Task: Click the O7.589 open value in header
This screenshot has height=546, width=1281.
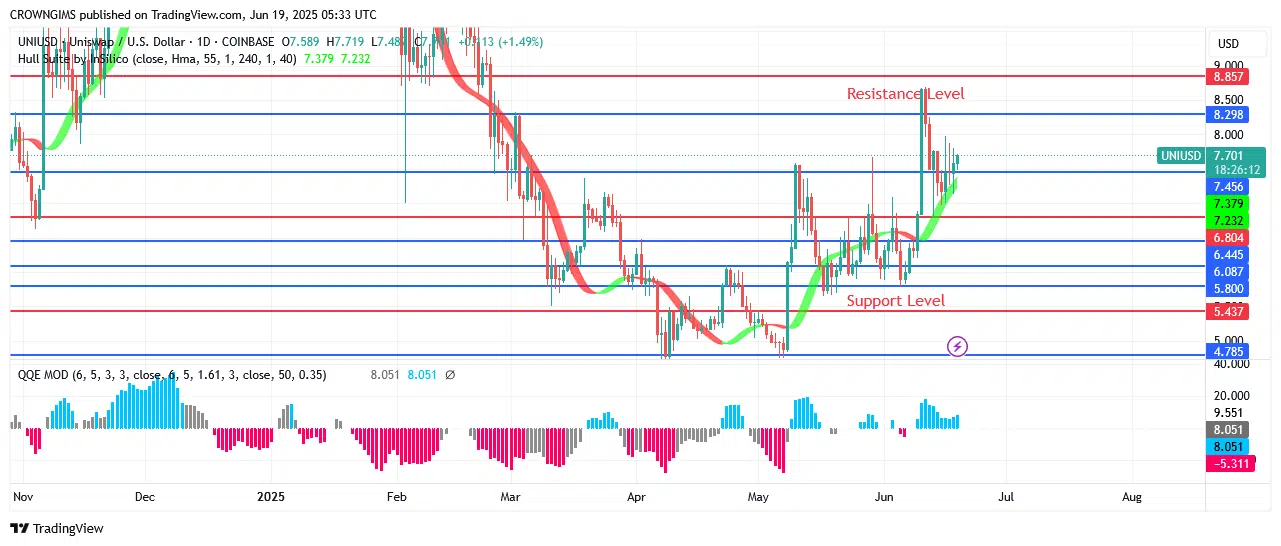Action: click(302, 42)
